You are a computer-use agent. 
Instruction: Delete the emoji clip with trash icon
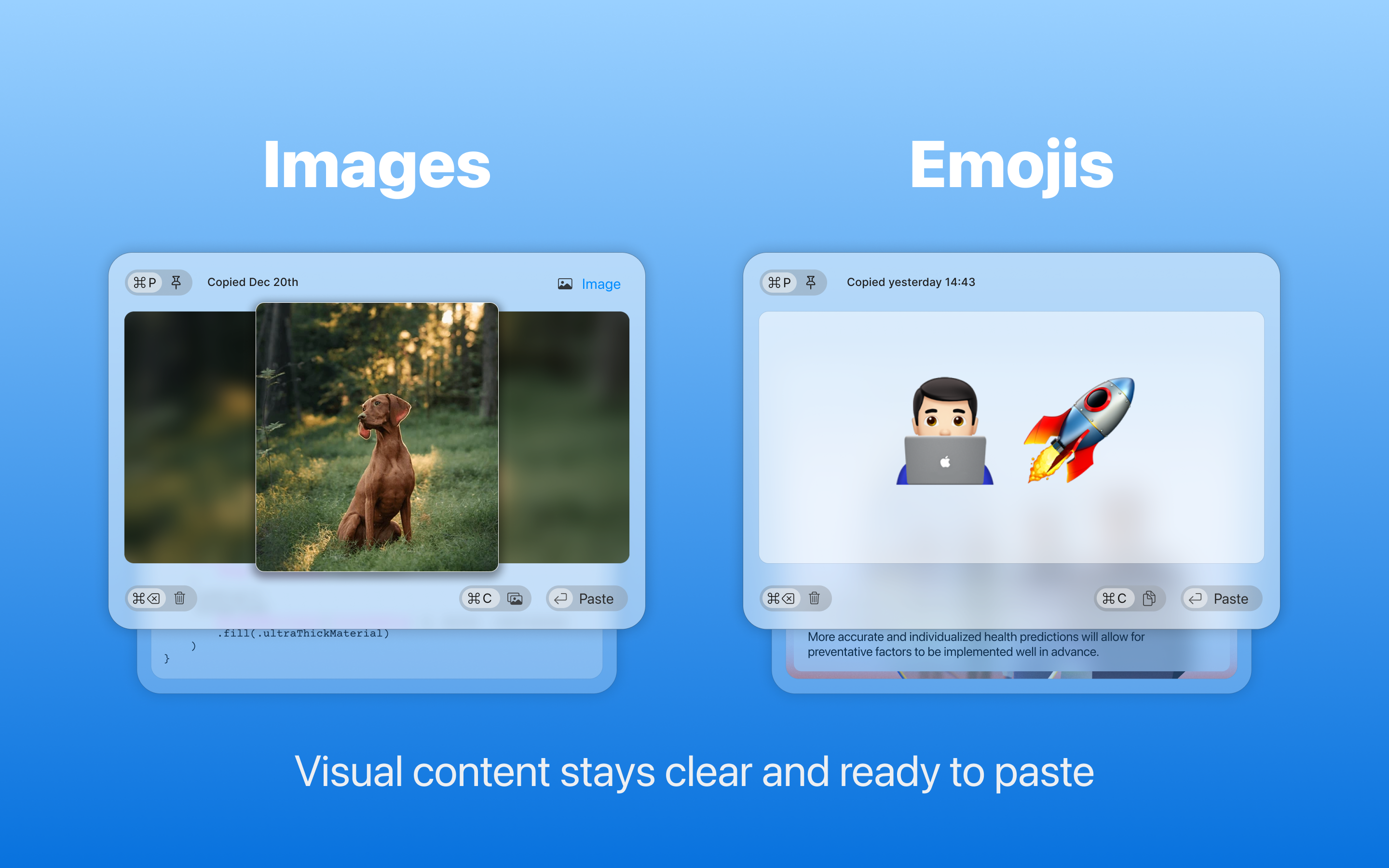point(814,598)
